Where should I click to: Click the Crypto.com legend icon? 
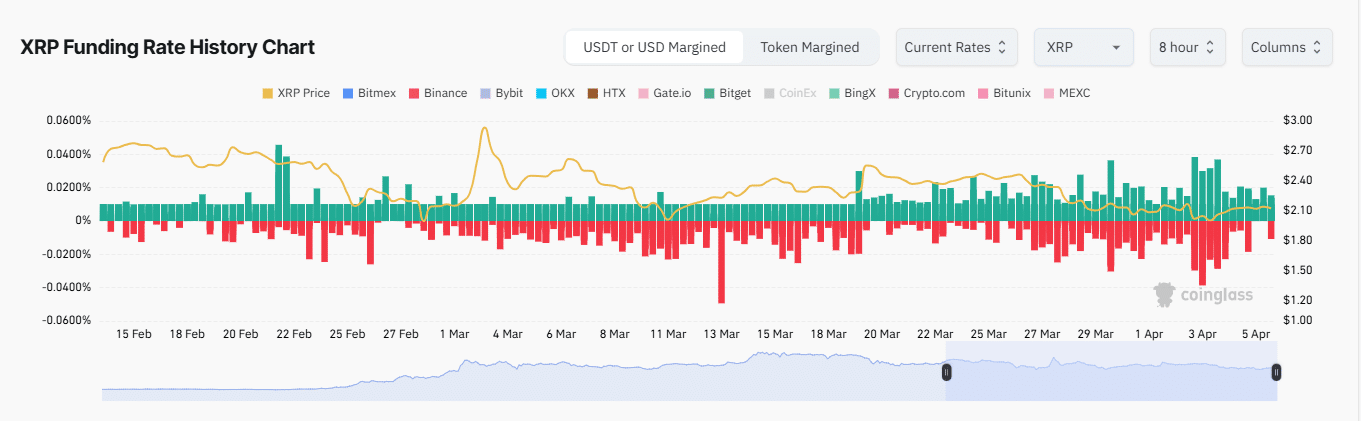(895, 93)
